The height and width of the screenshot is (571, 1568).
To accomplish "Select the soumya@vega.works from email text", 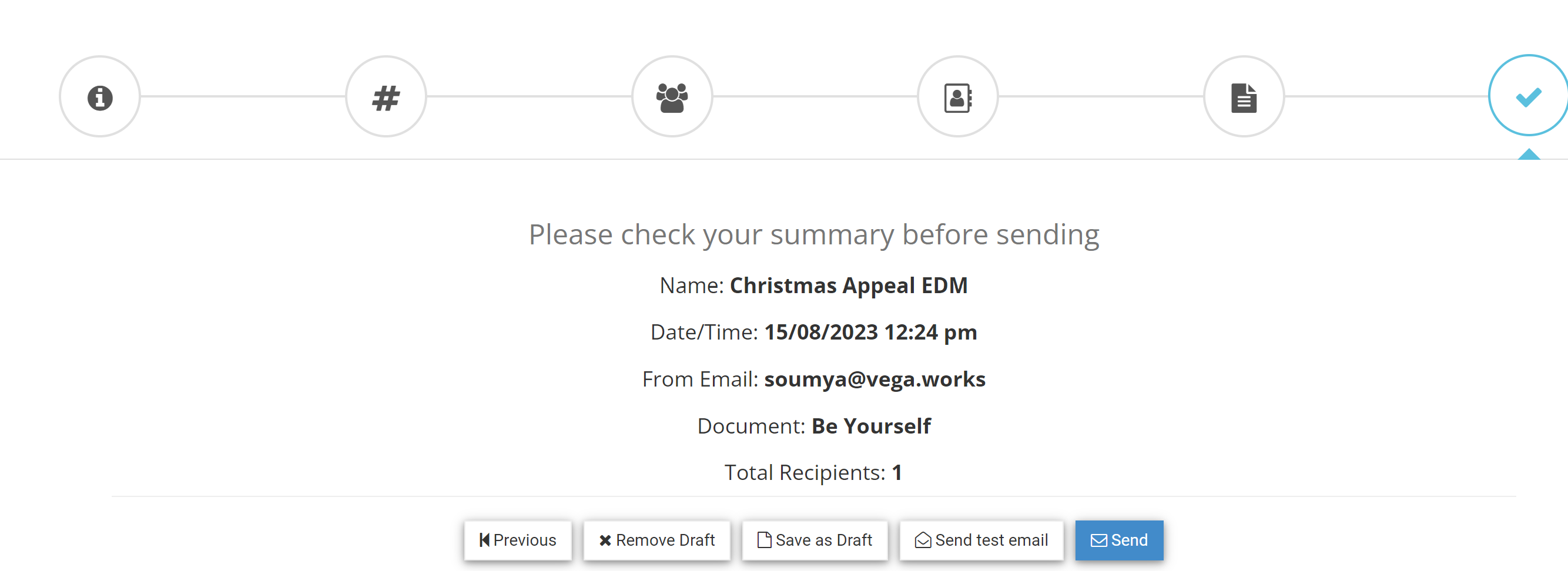I will click(x=875, y=379).
